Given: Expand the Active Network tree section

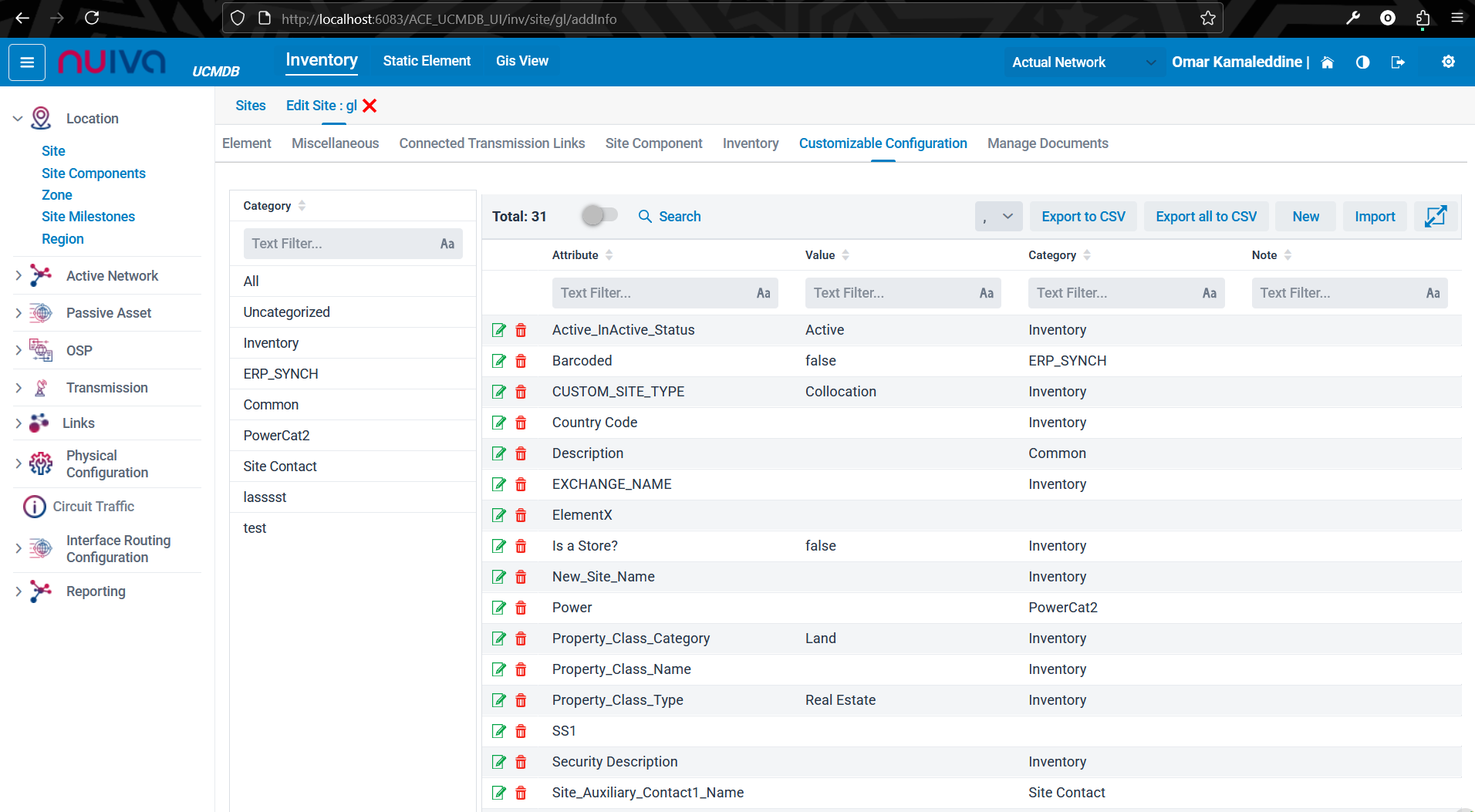Looking at the screenshot, I should pos(19,276).
